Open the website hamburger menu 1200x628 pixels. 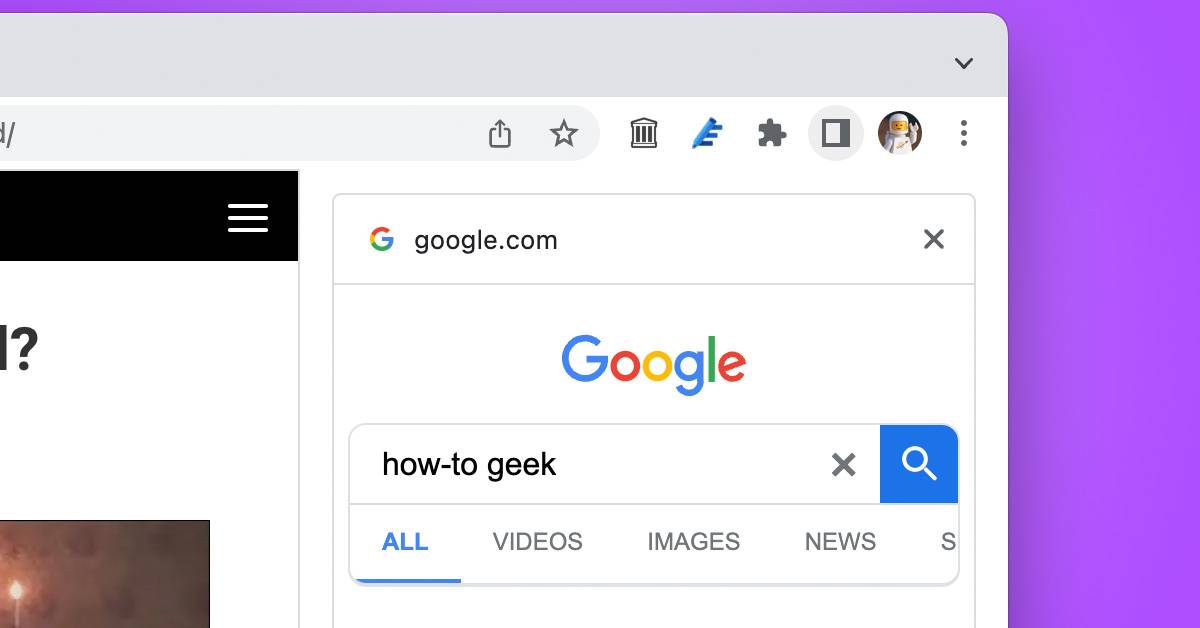pyautogui.click(x=248, y=218)
